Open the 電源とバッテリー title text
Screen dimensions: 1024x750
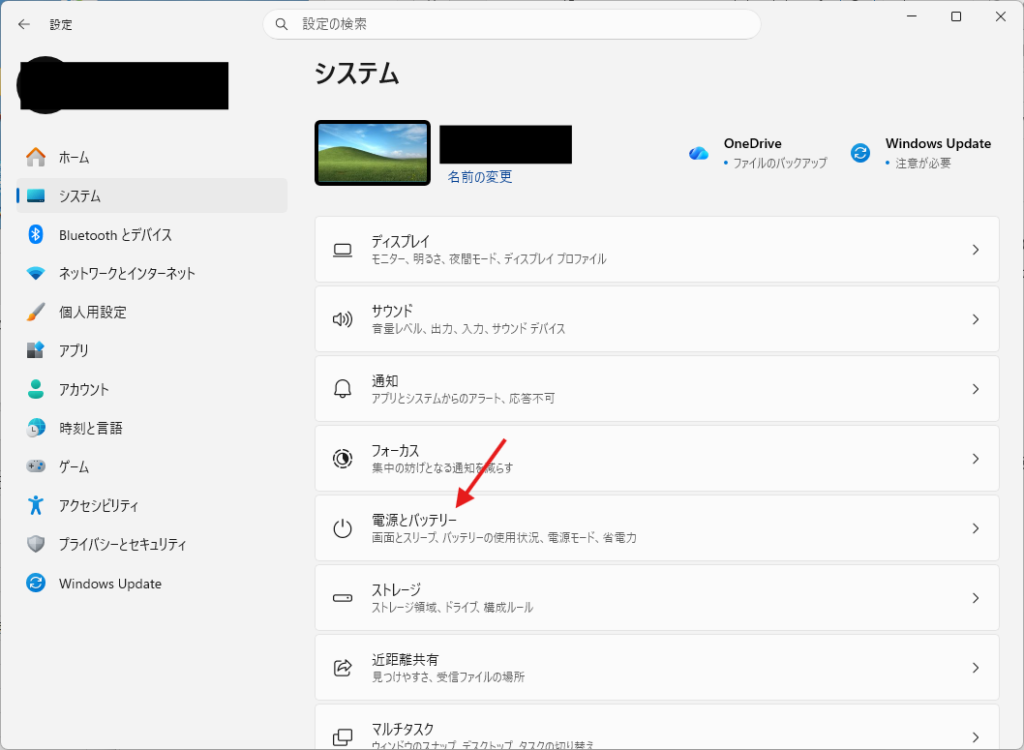pyautogui.click(x=414, y=519)
